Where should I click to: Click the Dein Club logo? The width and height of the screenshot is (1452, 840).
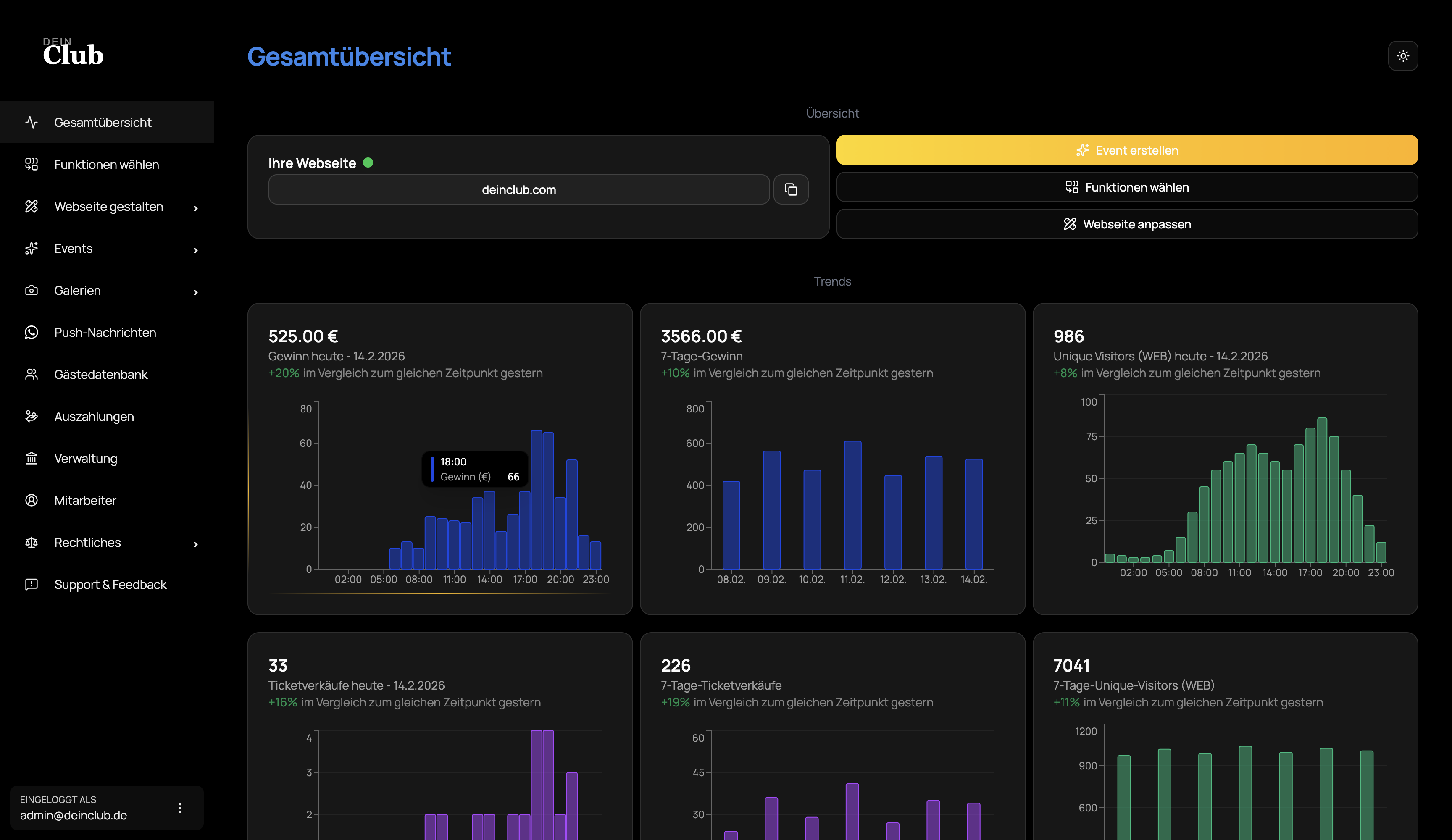pyautogui.click(x=73, y=52)
